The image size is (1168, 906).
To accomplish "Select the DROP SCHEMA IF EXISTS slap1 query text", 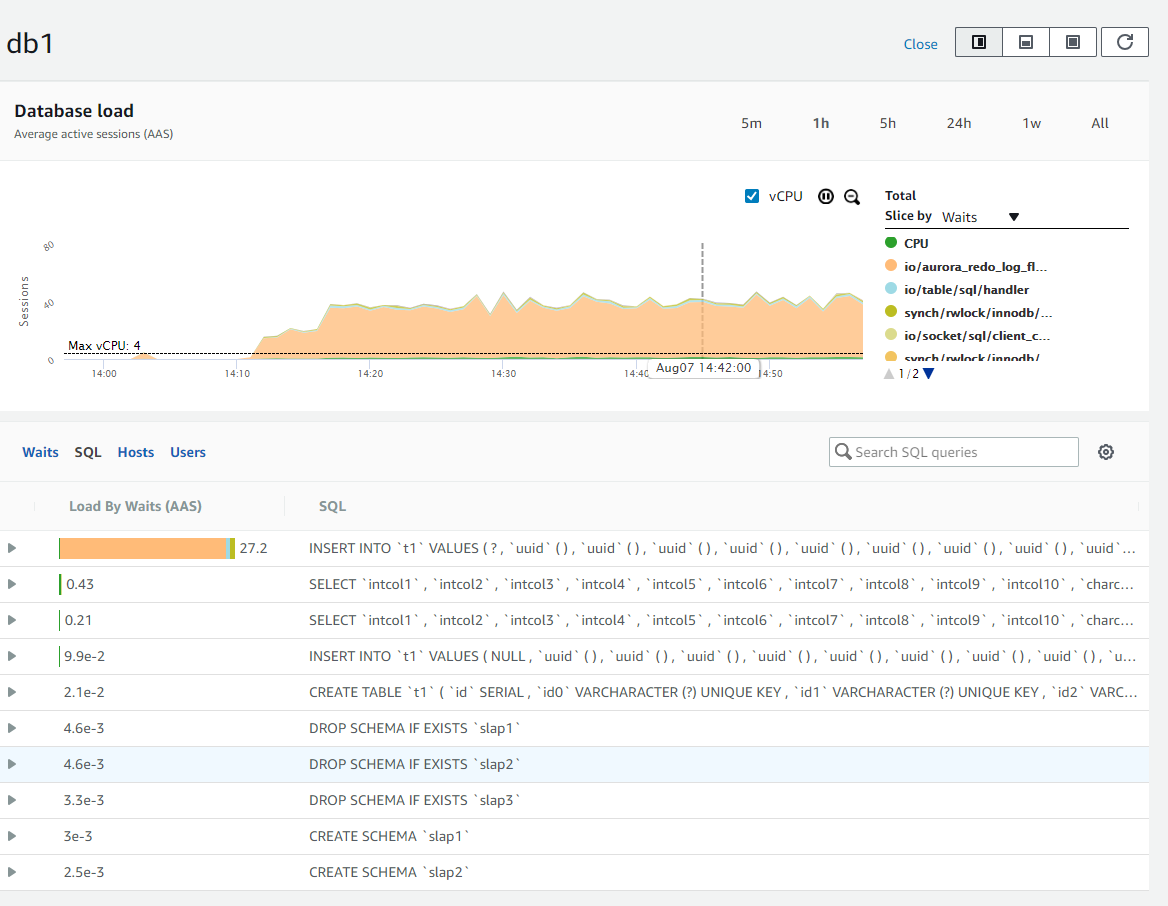I will pos(415,728).
